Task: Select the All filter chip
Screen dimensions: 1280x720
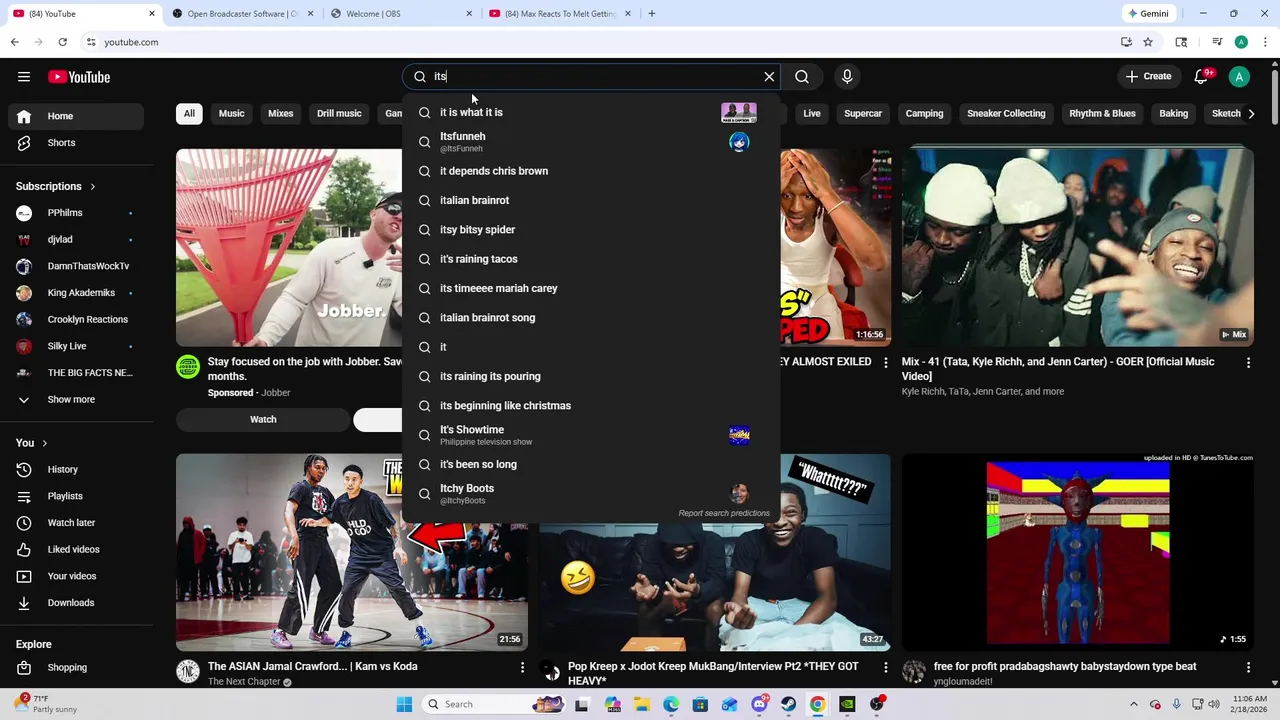Action: point(189,114)
